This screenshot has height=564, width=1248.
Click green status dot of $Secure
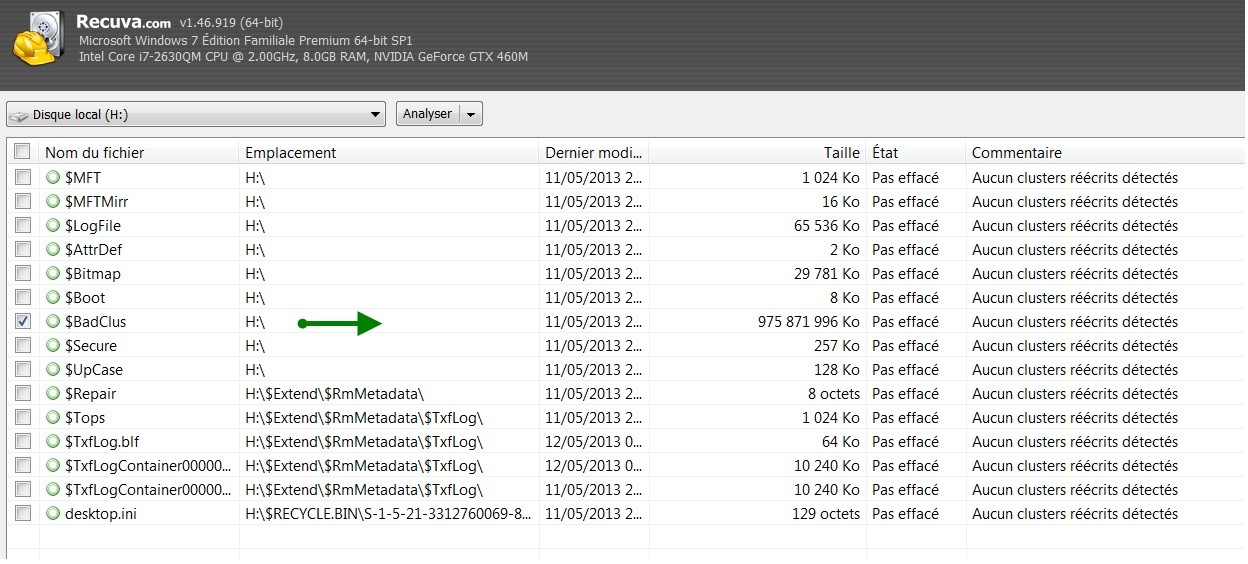tap(54, 346)
